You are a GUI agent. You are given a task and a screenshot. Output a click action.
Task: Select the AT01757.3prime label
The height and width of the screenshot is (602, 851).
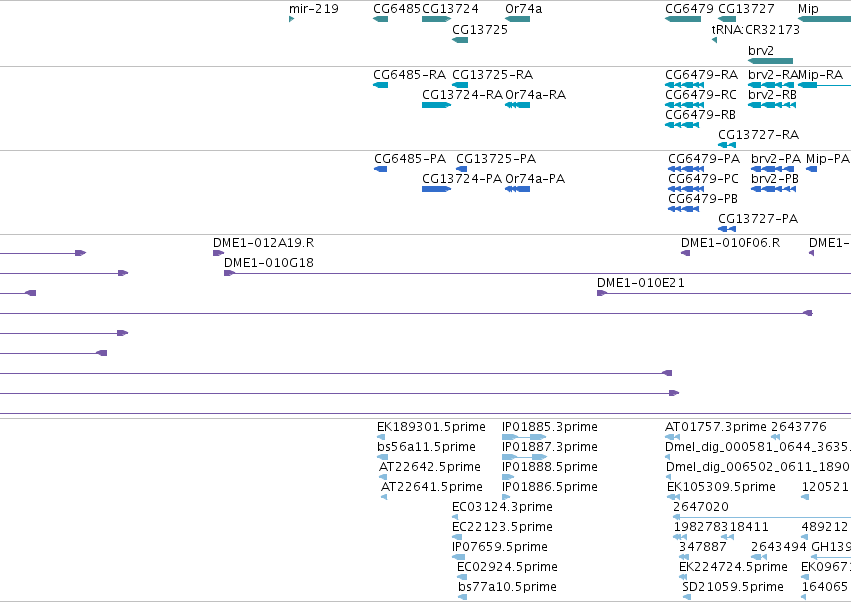click(715, 427)
